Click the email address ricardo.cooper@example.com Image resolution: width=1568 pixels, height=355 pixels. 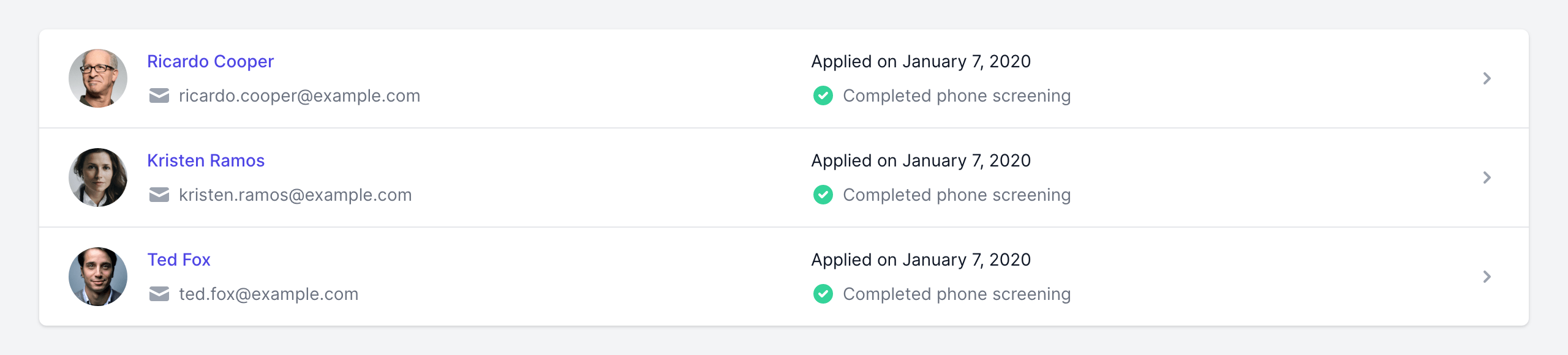point(299,96)
